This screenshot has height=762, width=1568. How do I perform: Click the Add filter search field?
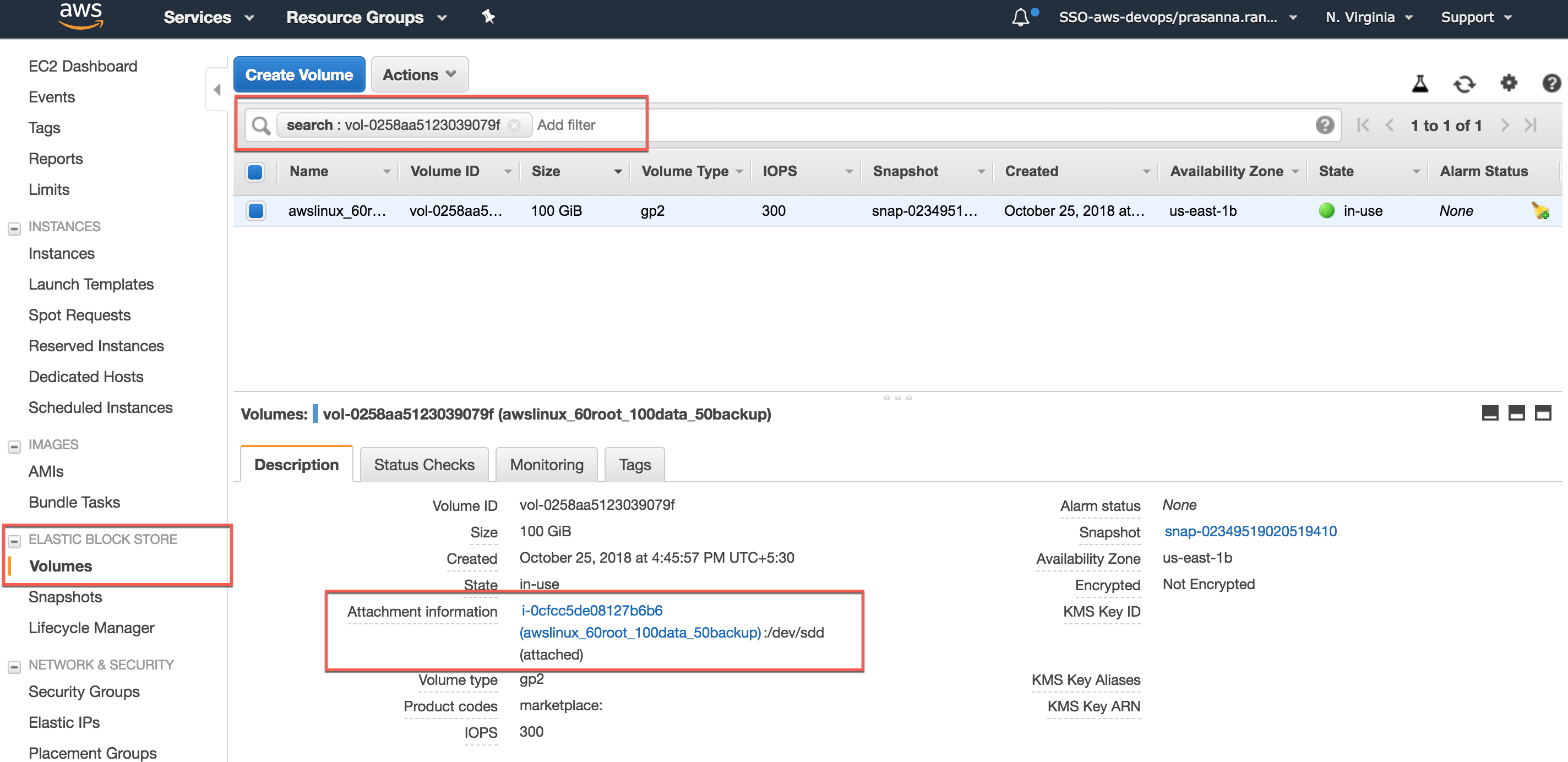click(566, 125)
